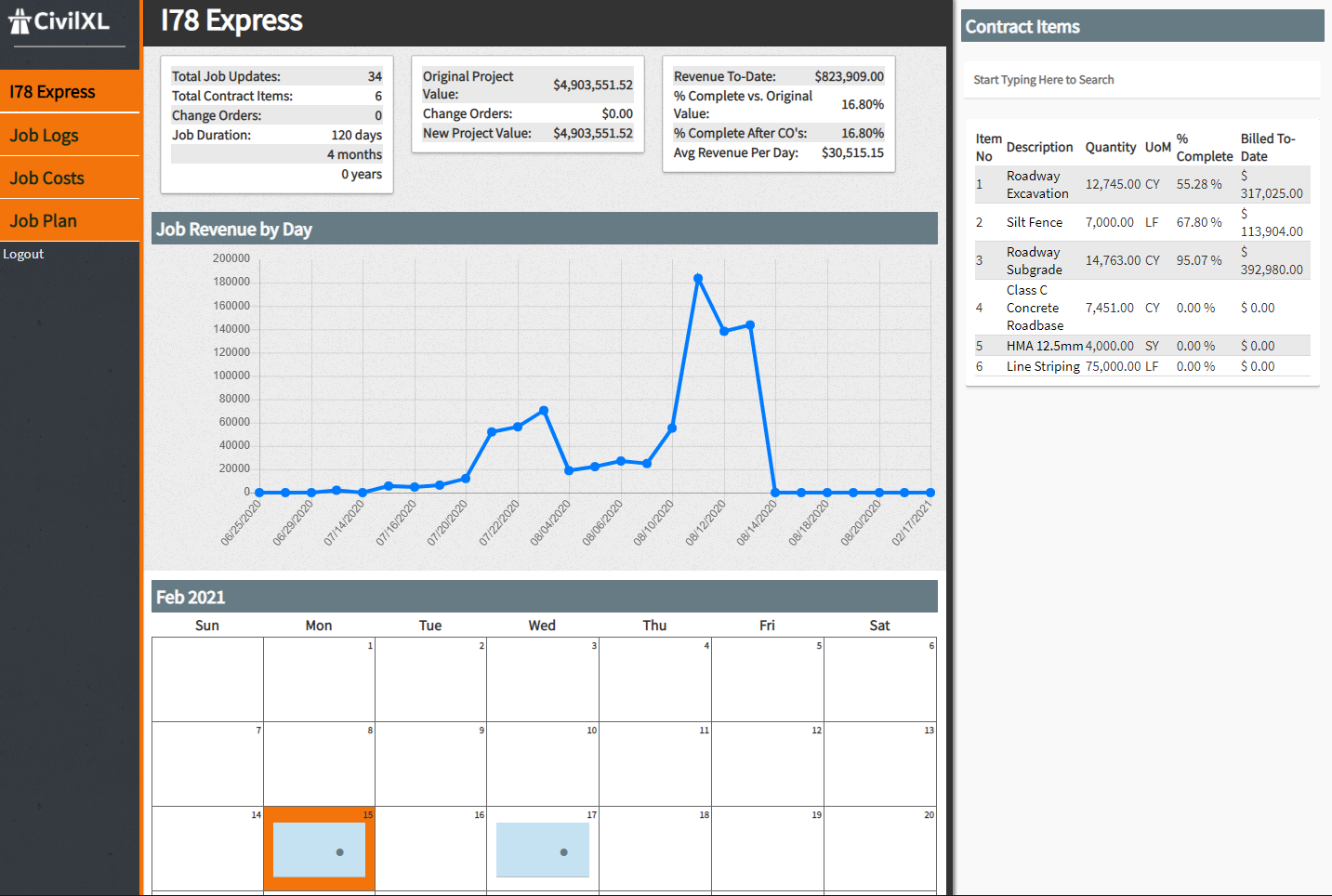1332x896 pixels.
Task: Open the highlighted event on February 15
Action: pos(319,850)
